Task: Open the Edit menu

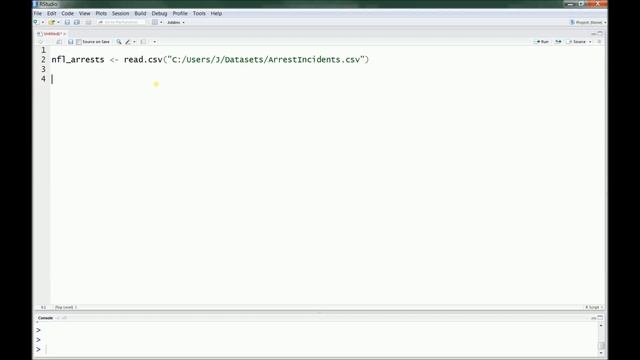Action: 51,13
